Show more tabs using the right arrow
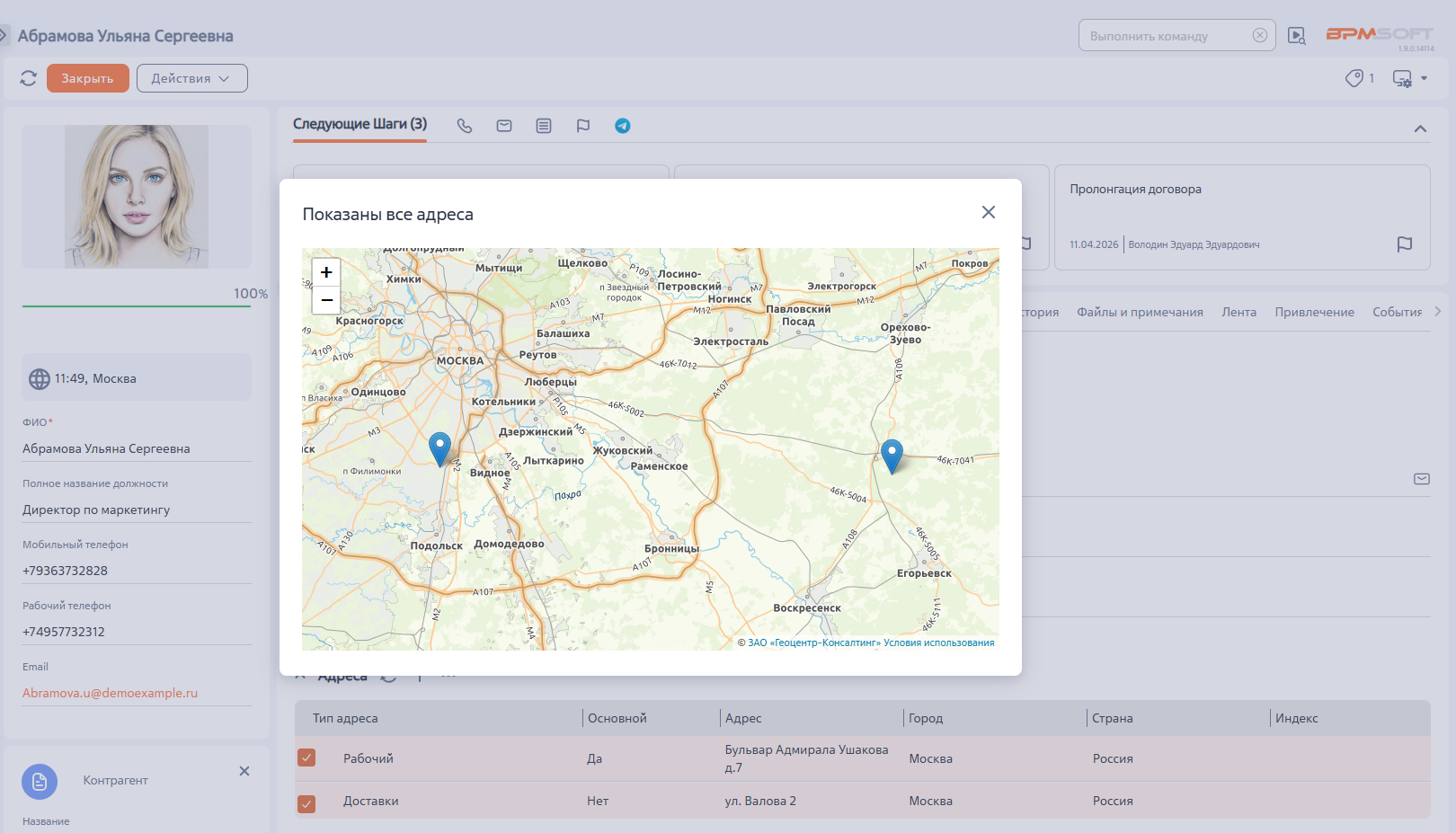Screen dimensions: 1456x833 click(1438, 311)
